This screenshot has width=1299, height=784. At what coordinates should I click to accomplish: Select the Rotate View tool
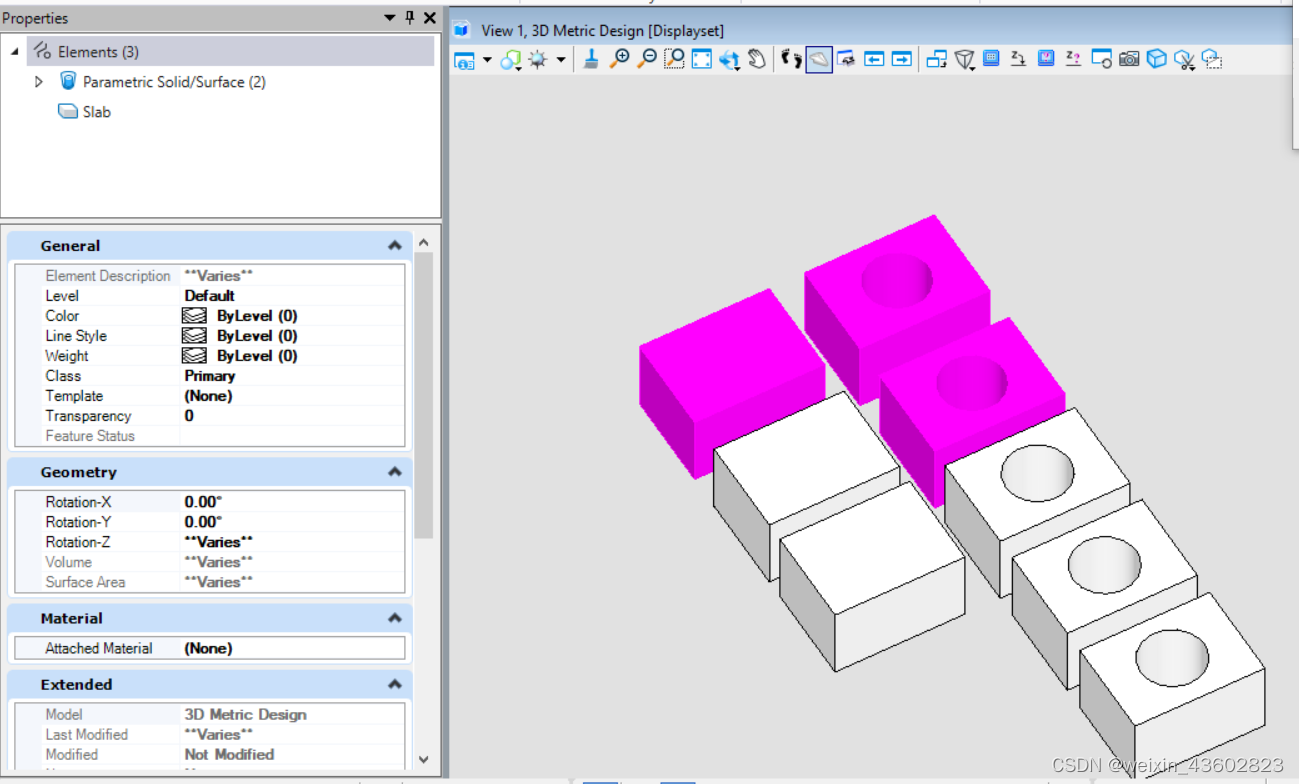pyautogui.click(x=729, y=60)
